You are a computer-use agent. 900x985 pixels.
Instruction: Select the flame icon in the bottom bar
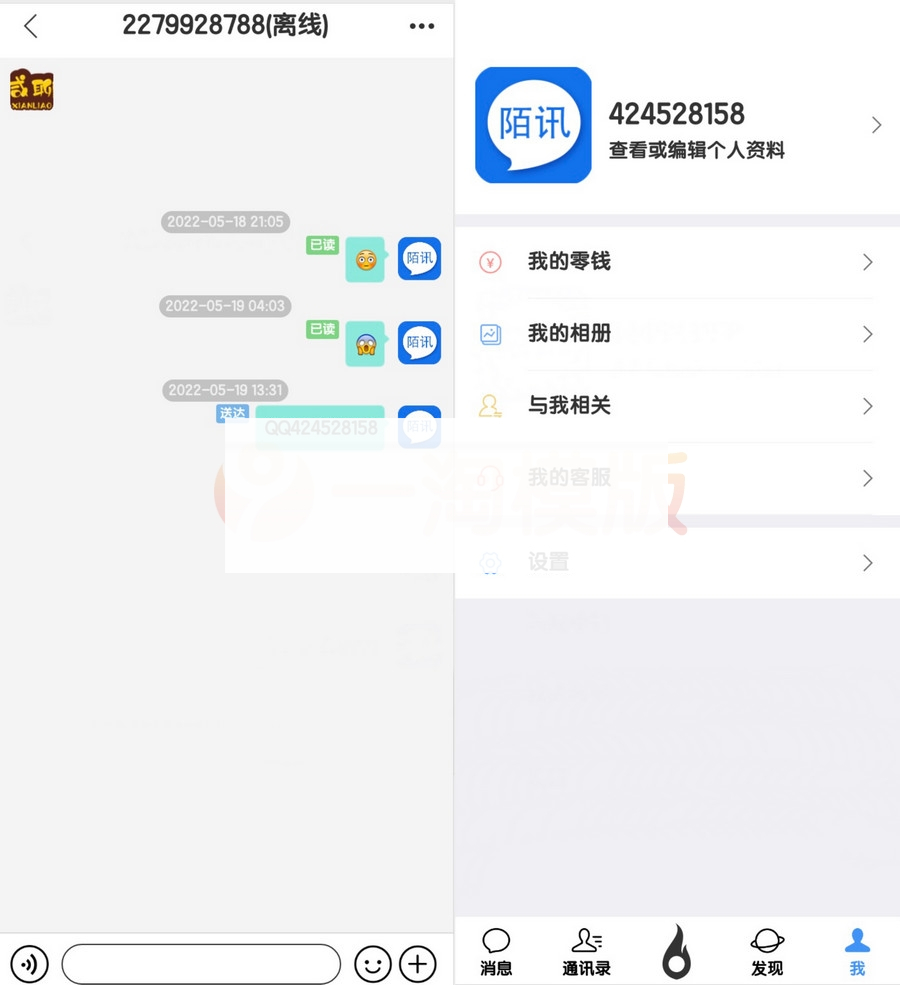[678, 948]
